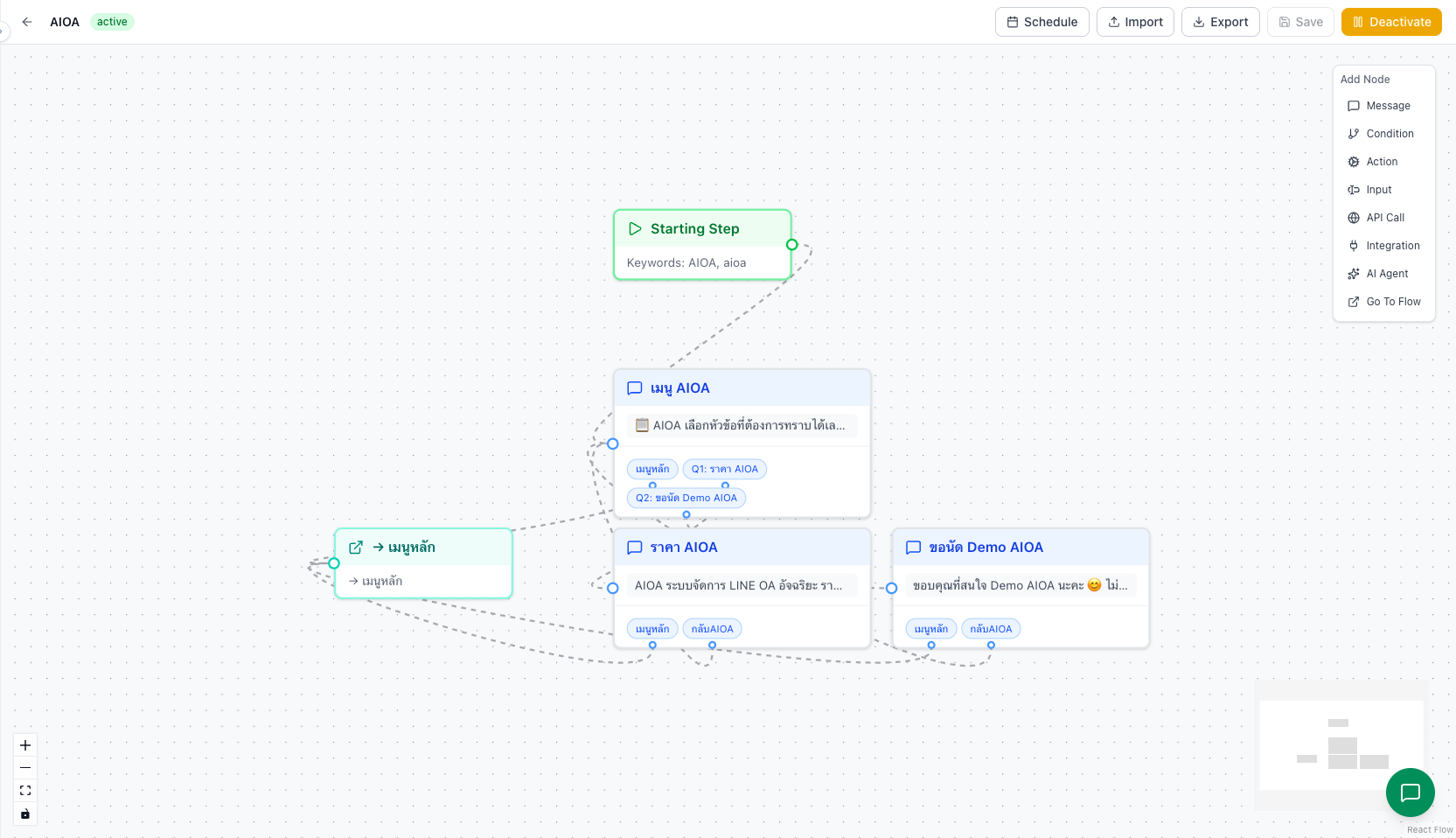Export the current flow
Viewport: 1456px width, 838px height.
click(1220, 22)
